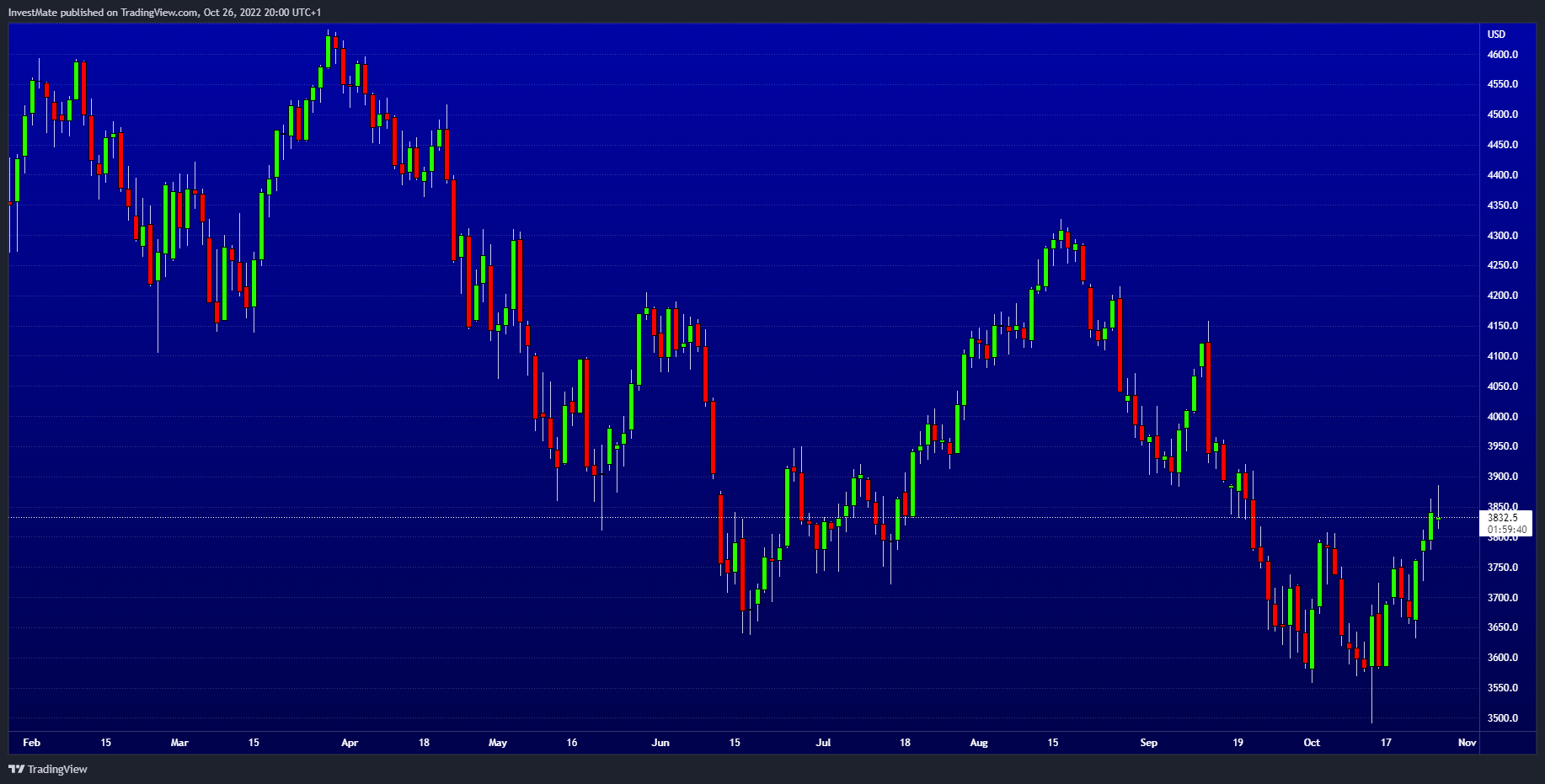
Task: Click the 16 date label after May
Action: [x=572, y=743]
